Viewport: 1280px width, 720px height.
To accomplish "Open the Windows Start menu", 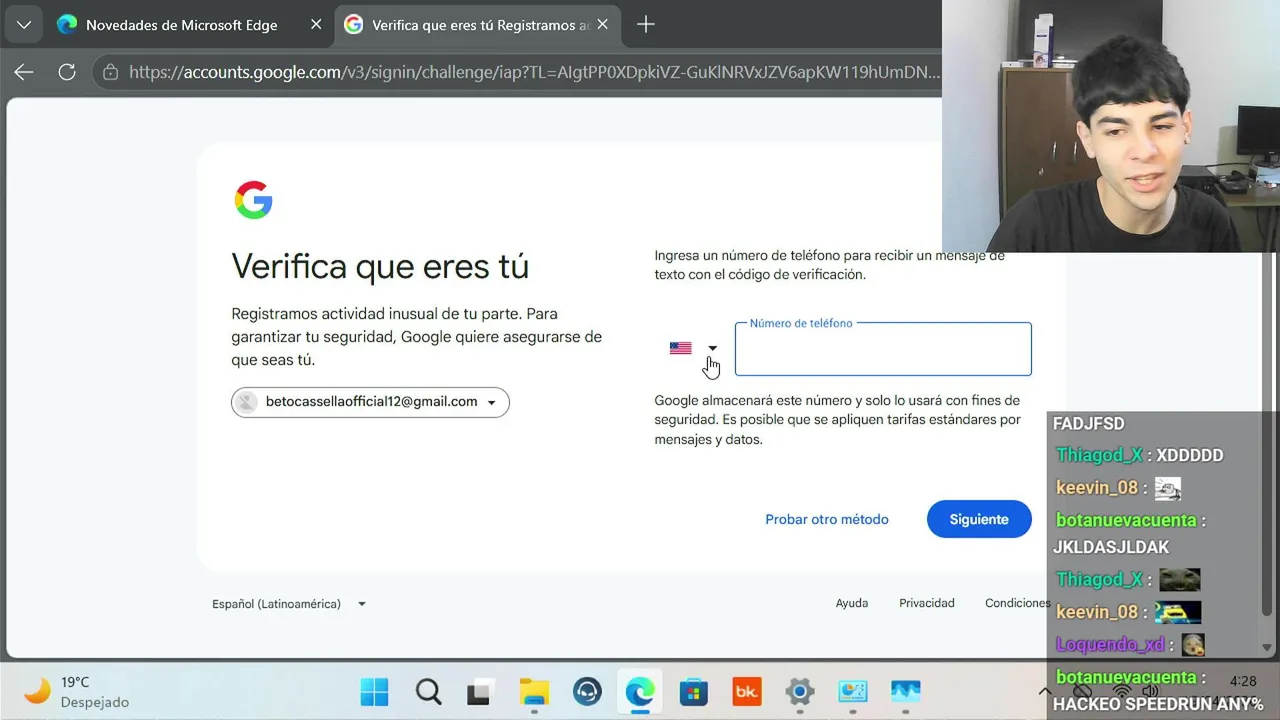I will pyautogui.click(x=374, y=691).
